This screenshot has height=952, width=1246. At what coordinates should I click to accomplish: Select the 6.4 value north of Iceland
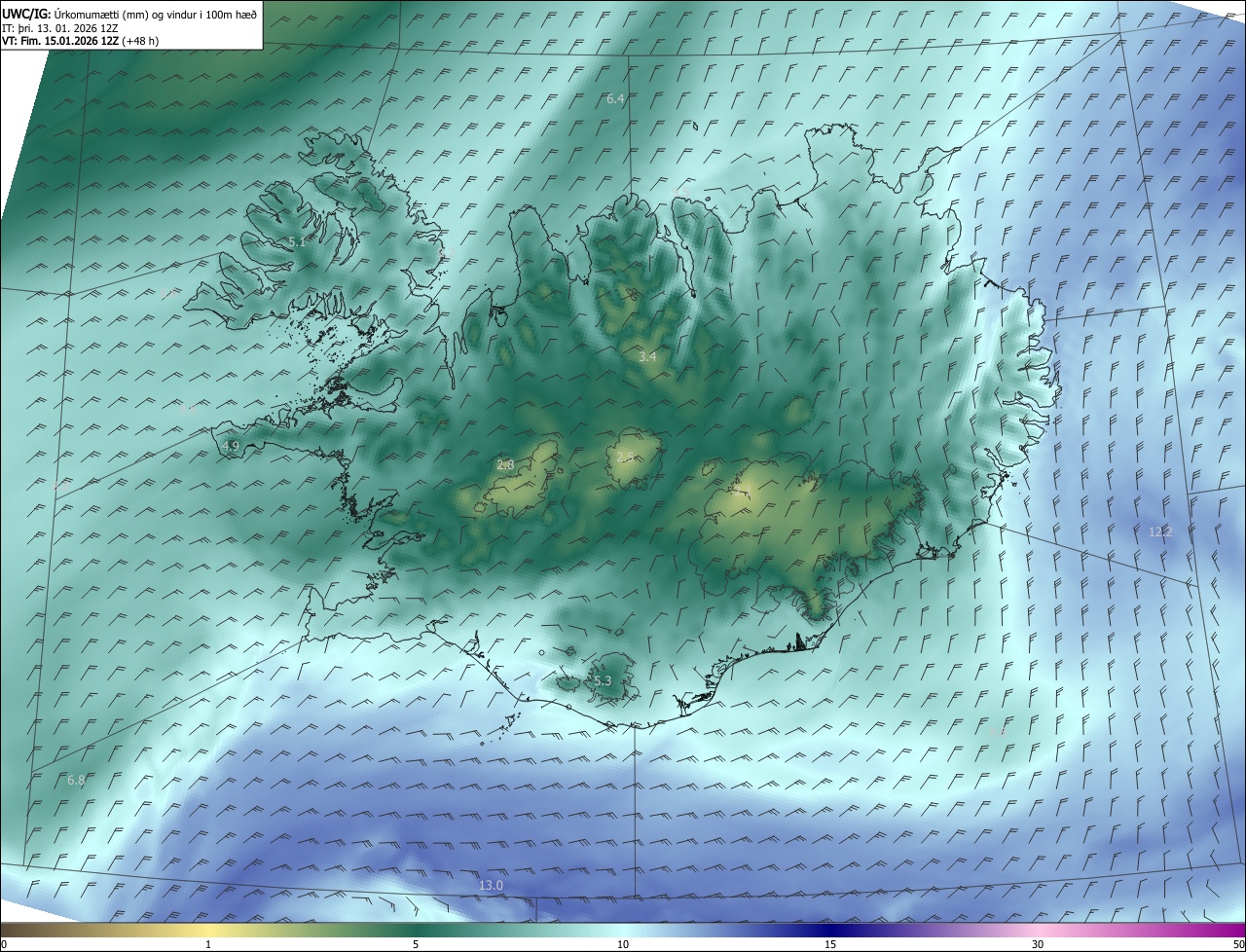[x=615, y=99]
